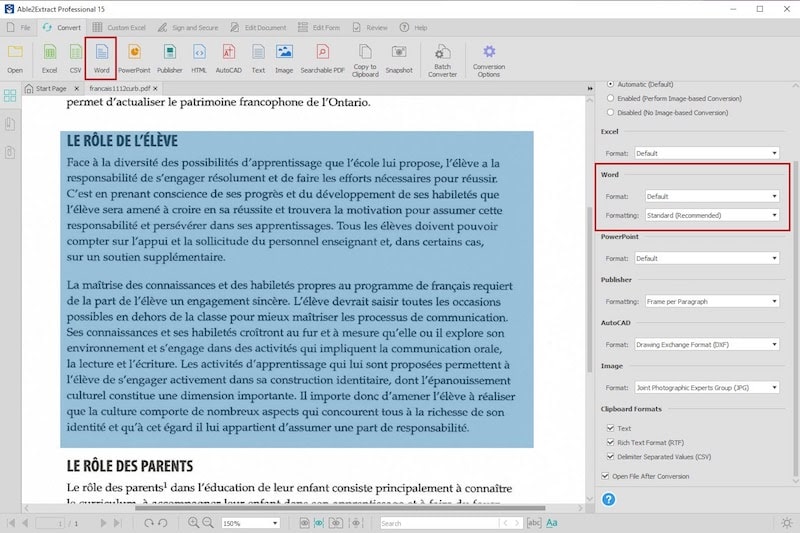
Task: Toggle Delimiter Separated Values (CSV) checkbox
Action: click(610, 456)
